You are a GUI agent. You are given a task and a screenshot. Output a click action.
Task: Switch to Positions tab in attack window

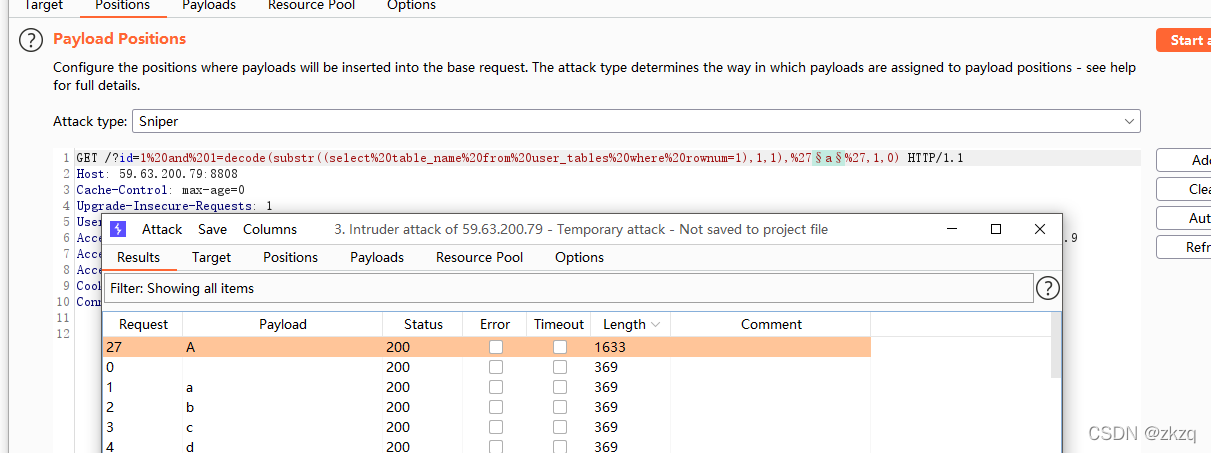(x=290, y=257)
